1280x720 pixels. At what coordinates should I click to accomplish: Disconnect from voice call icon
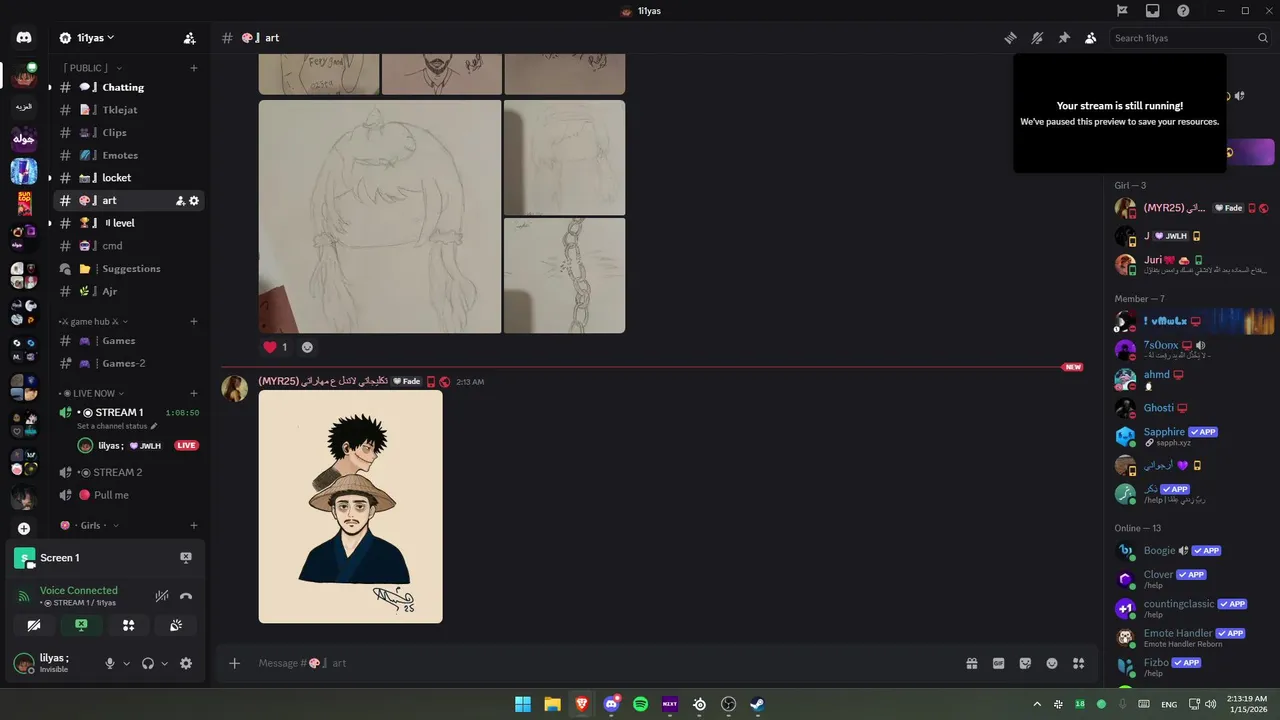(185, 596)
